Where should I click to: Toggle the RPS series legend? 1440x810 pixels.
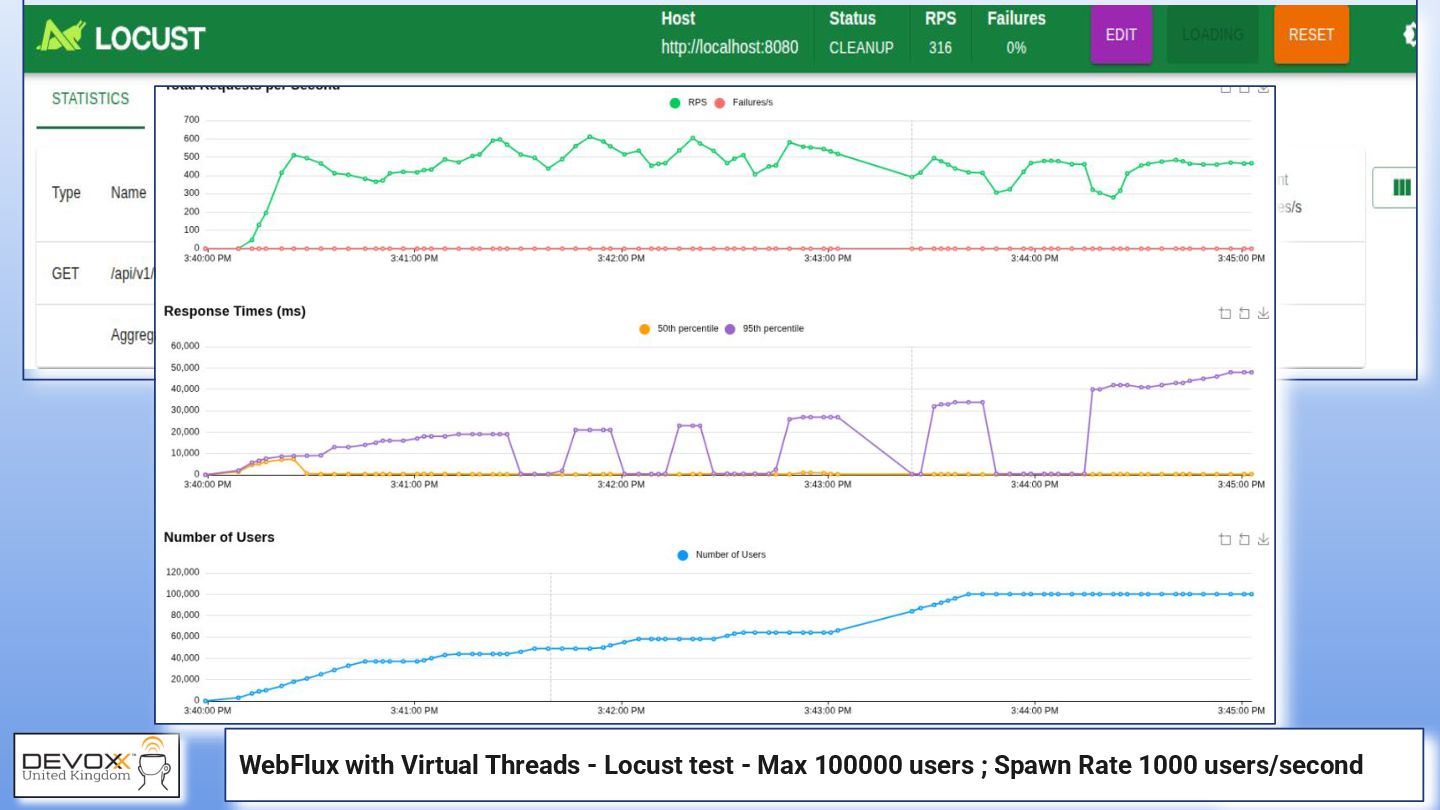click(x=688, y=102)
